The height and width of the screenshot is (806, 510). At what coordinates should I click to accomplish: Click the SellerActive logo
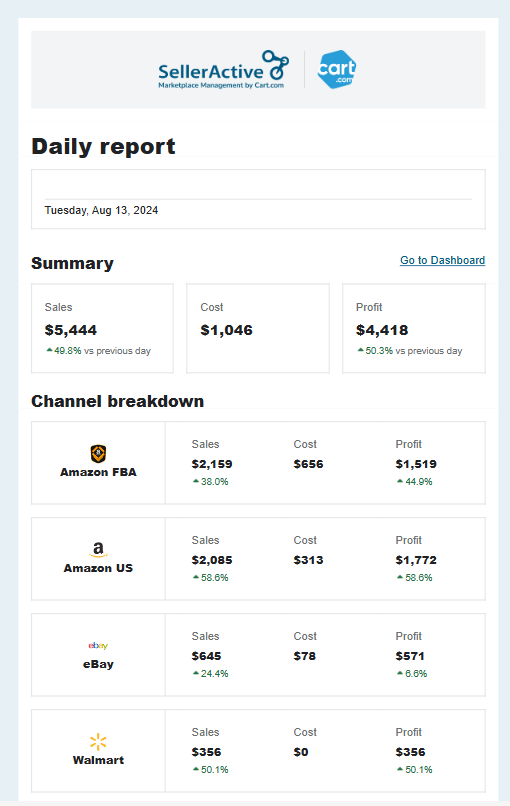click(224, 69)
